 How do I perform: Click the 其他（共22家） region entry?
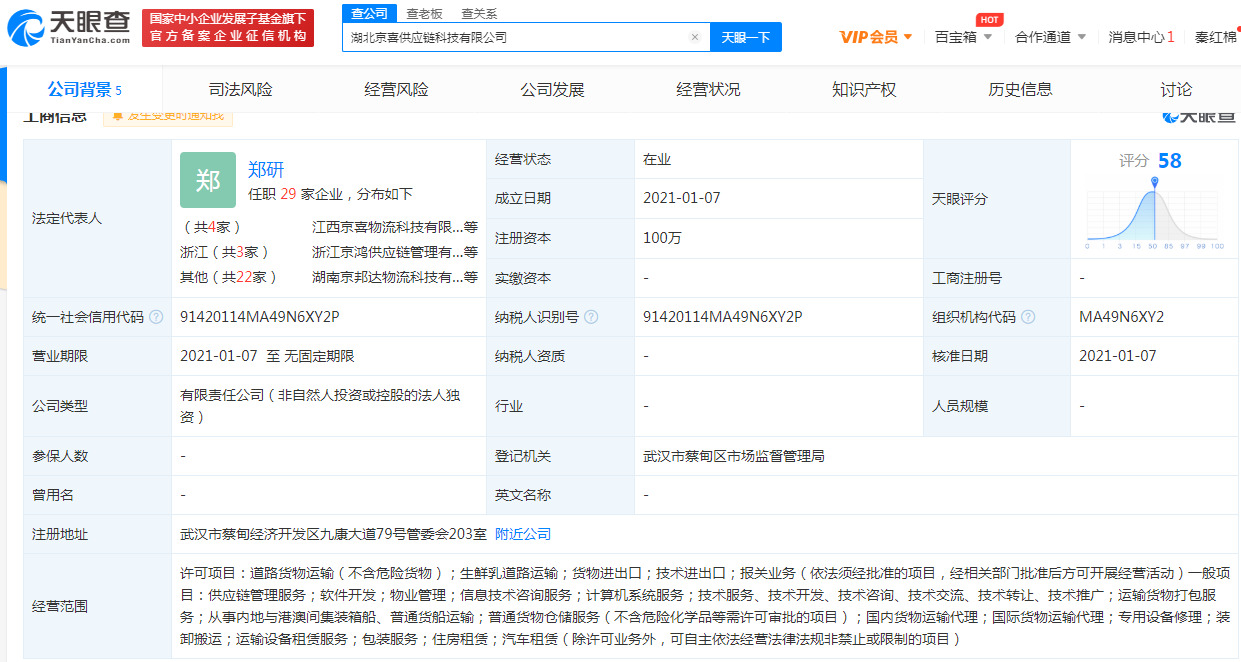[x=229, y=277]
